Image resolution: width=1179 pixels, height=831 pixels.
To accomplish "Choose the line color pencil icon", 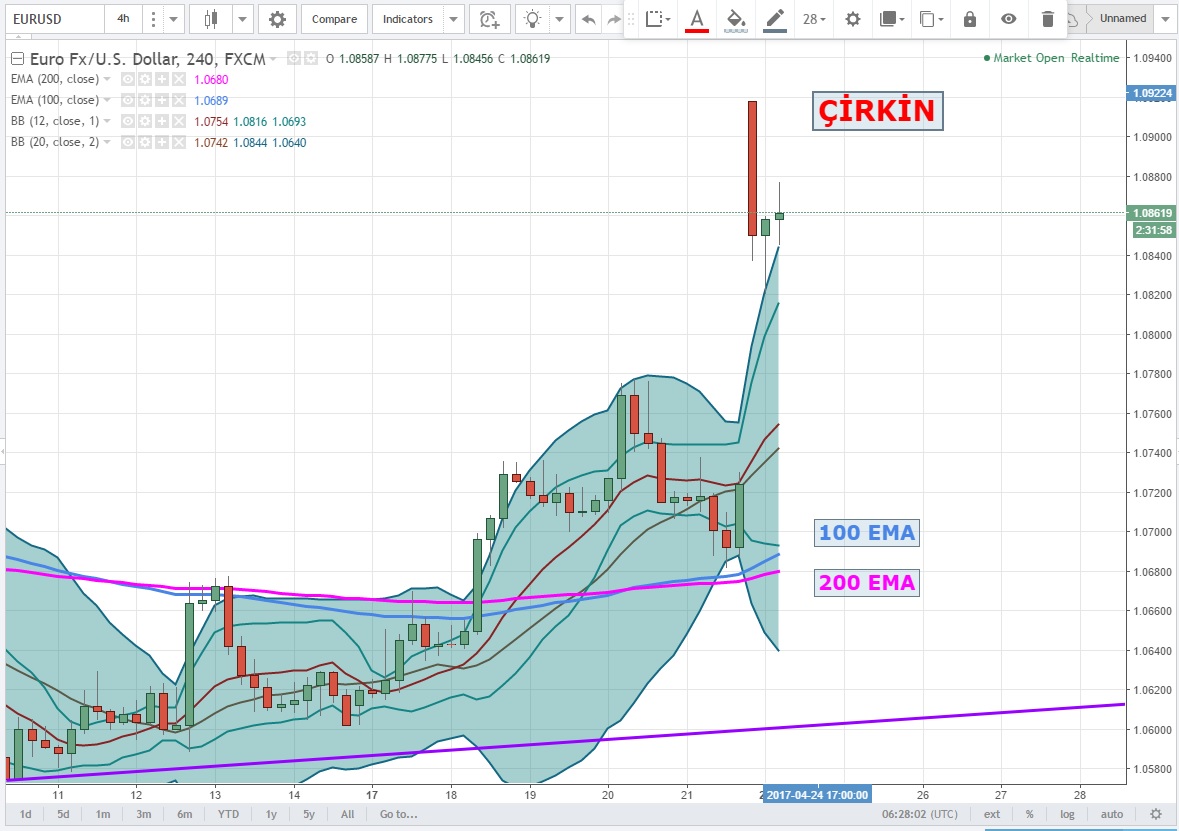I will (x=774, y=19).
